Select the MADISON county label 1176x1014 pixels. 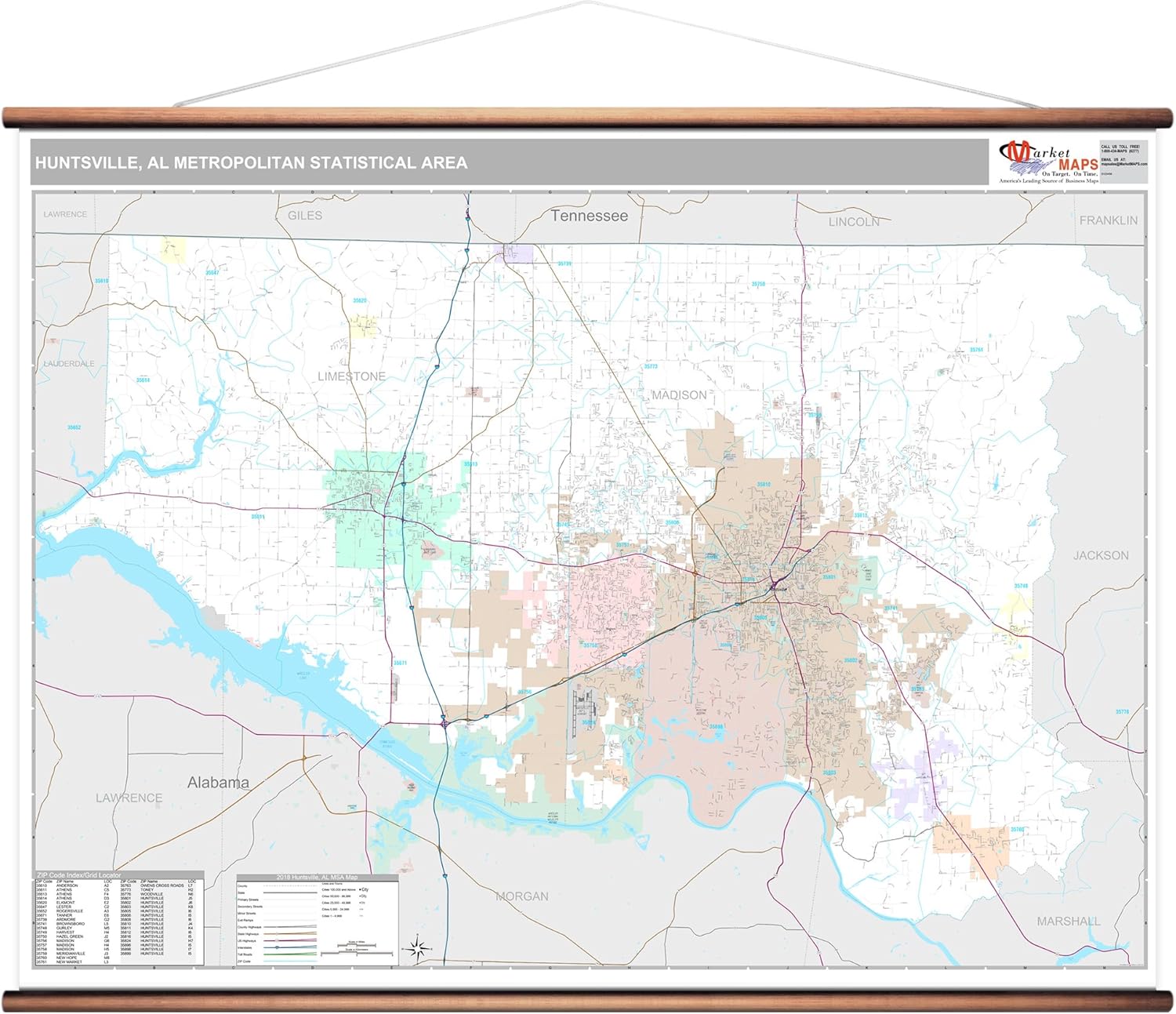point(679,395)
